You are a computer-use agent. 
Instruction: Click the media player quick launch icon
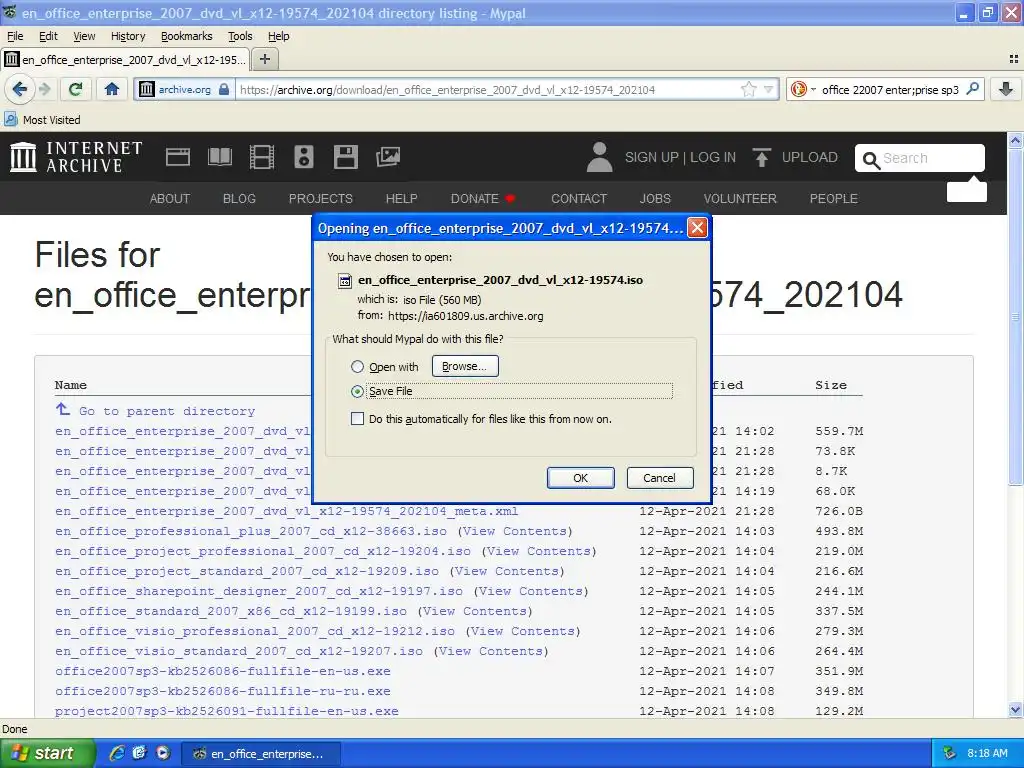coord(163,753)
